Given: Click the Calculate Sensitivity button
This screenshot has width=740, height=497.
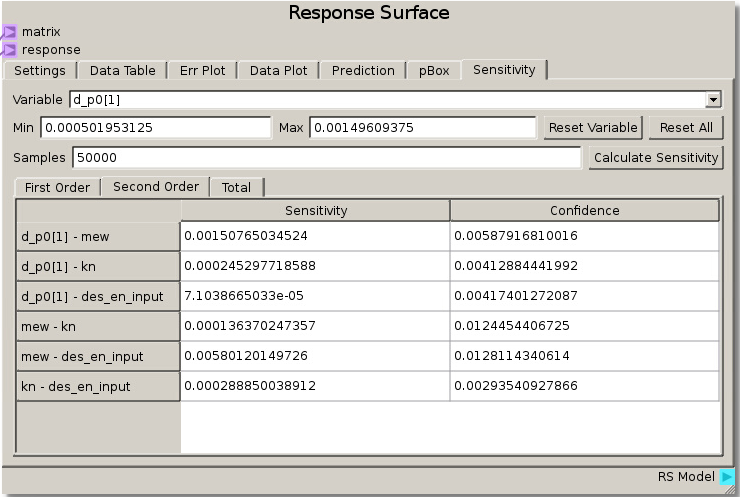Looking at the screenshot, I should coord(655,158).
